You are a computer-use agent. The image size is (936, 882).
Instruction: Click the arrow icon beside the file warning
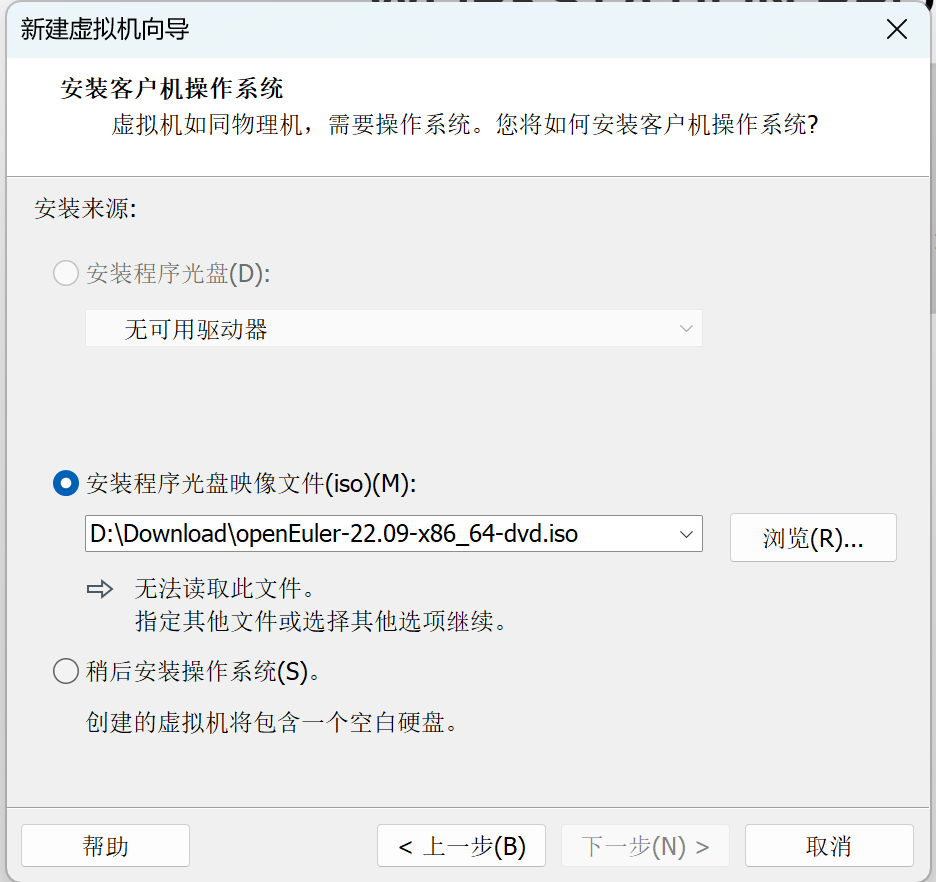100,589
